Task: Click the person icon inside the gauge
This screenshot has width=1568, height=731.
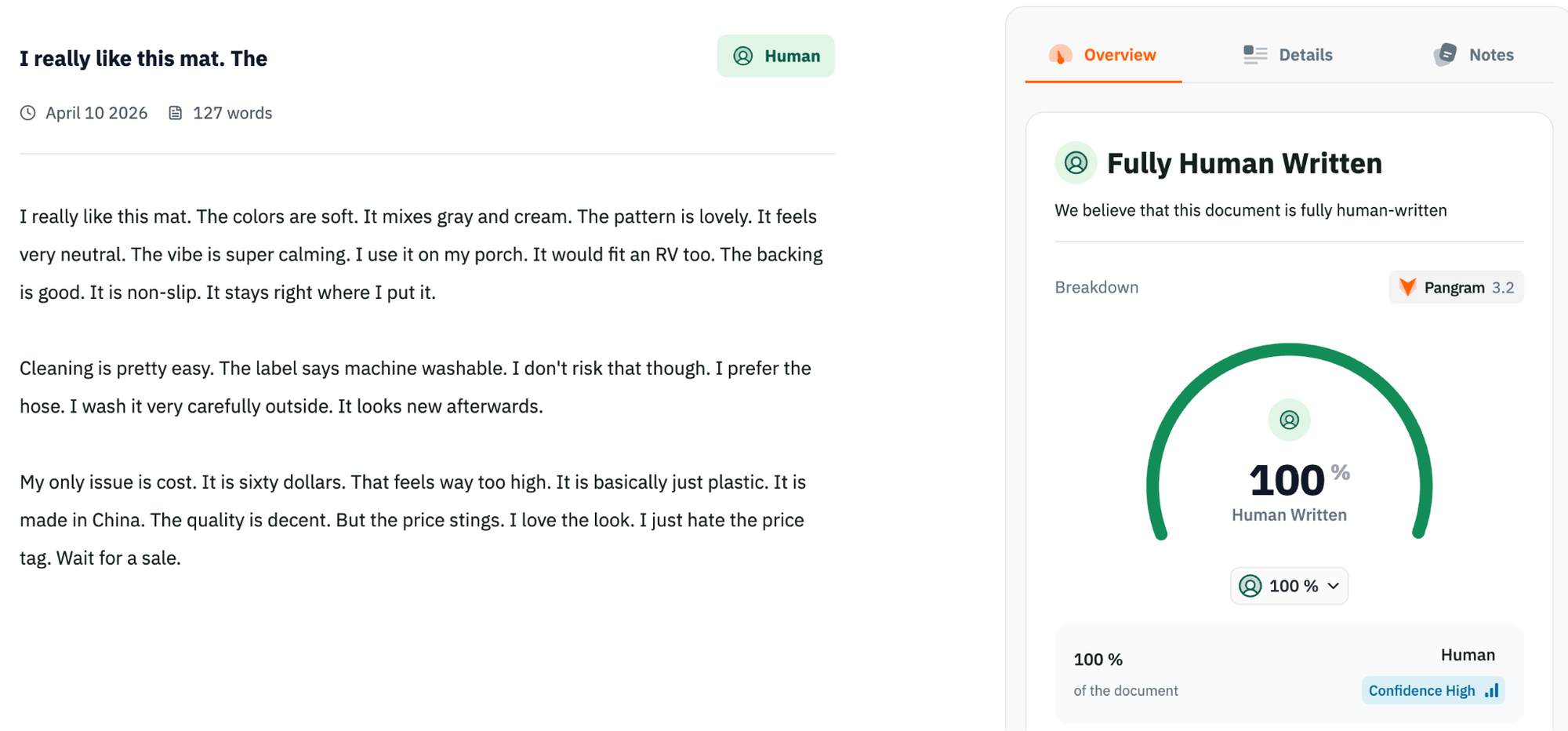Action: click(1289, 420)
